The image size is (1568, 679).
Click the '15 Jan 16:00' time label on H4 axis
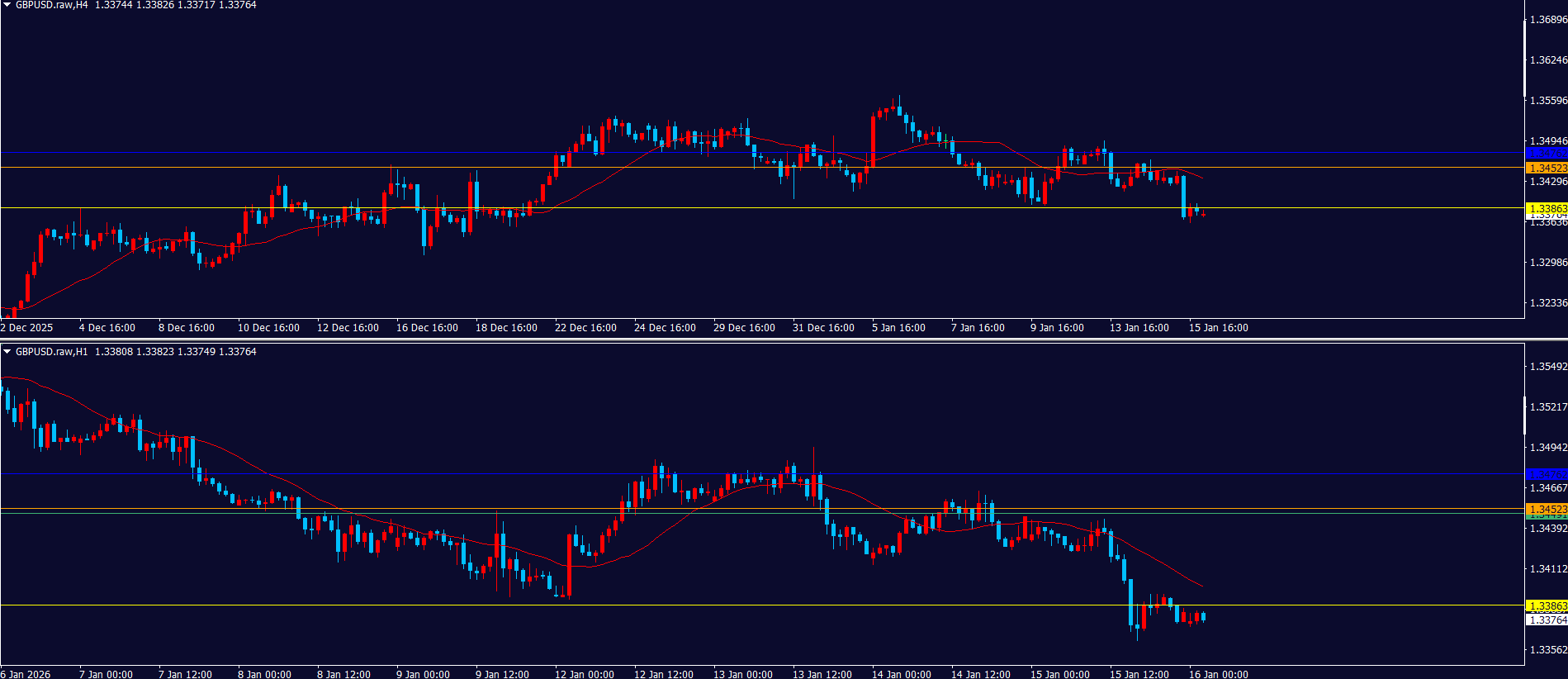pyautogui.click(x=1218, y=328)
